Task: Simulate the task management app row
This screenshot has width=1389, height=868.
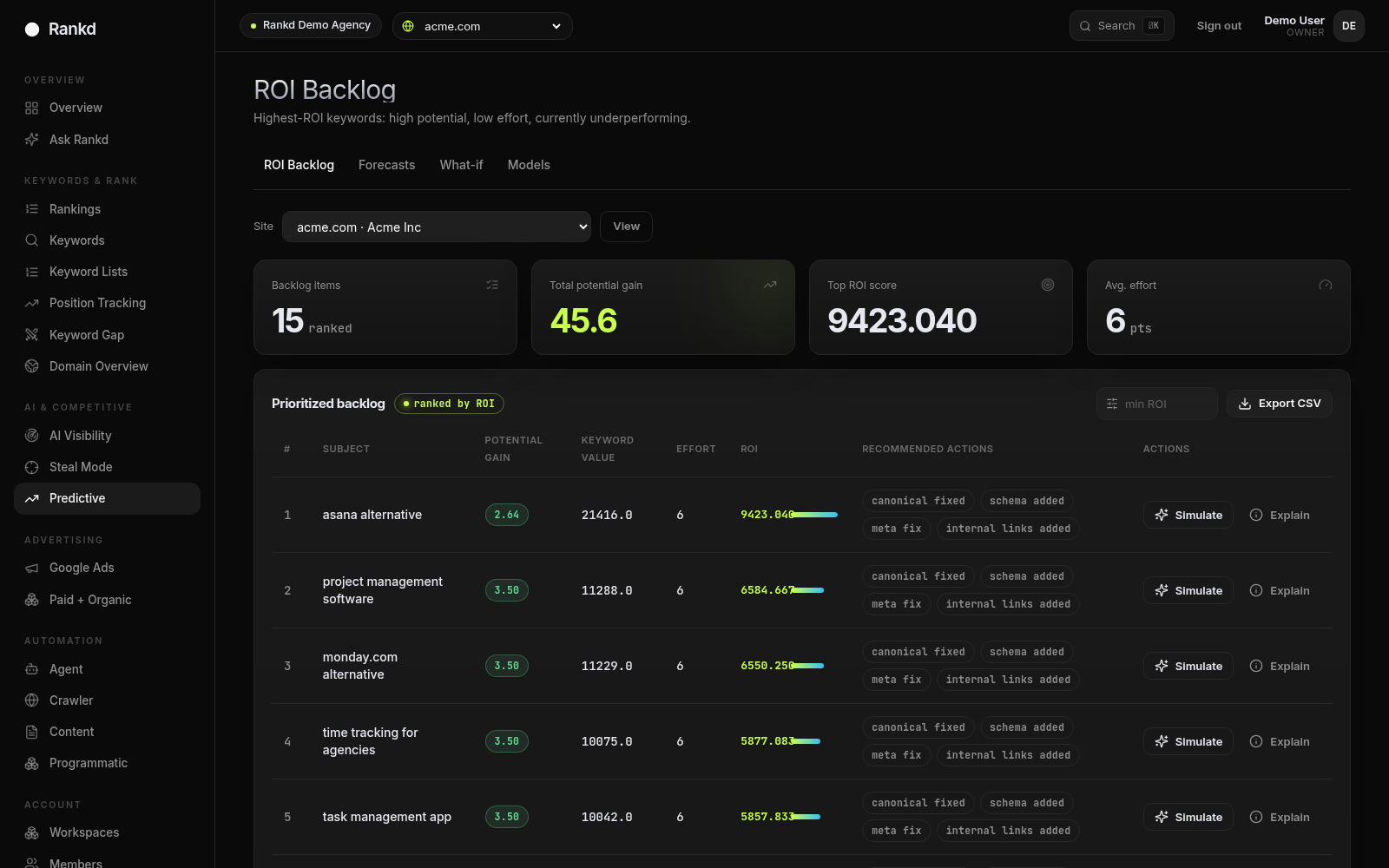Action: pos(1188,817)
